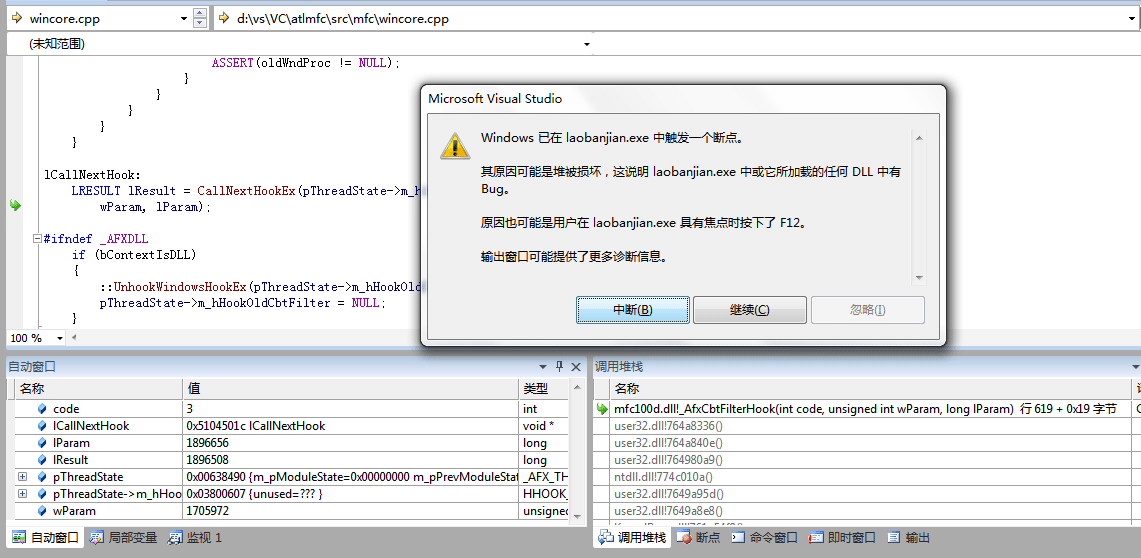Click the value 0x5104501c lCallNextHook
Viewport: 1141px width, 558px height.
click(x=256, y=426)
